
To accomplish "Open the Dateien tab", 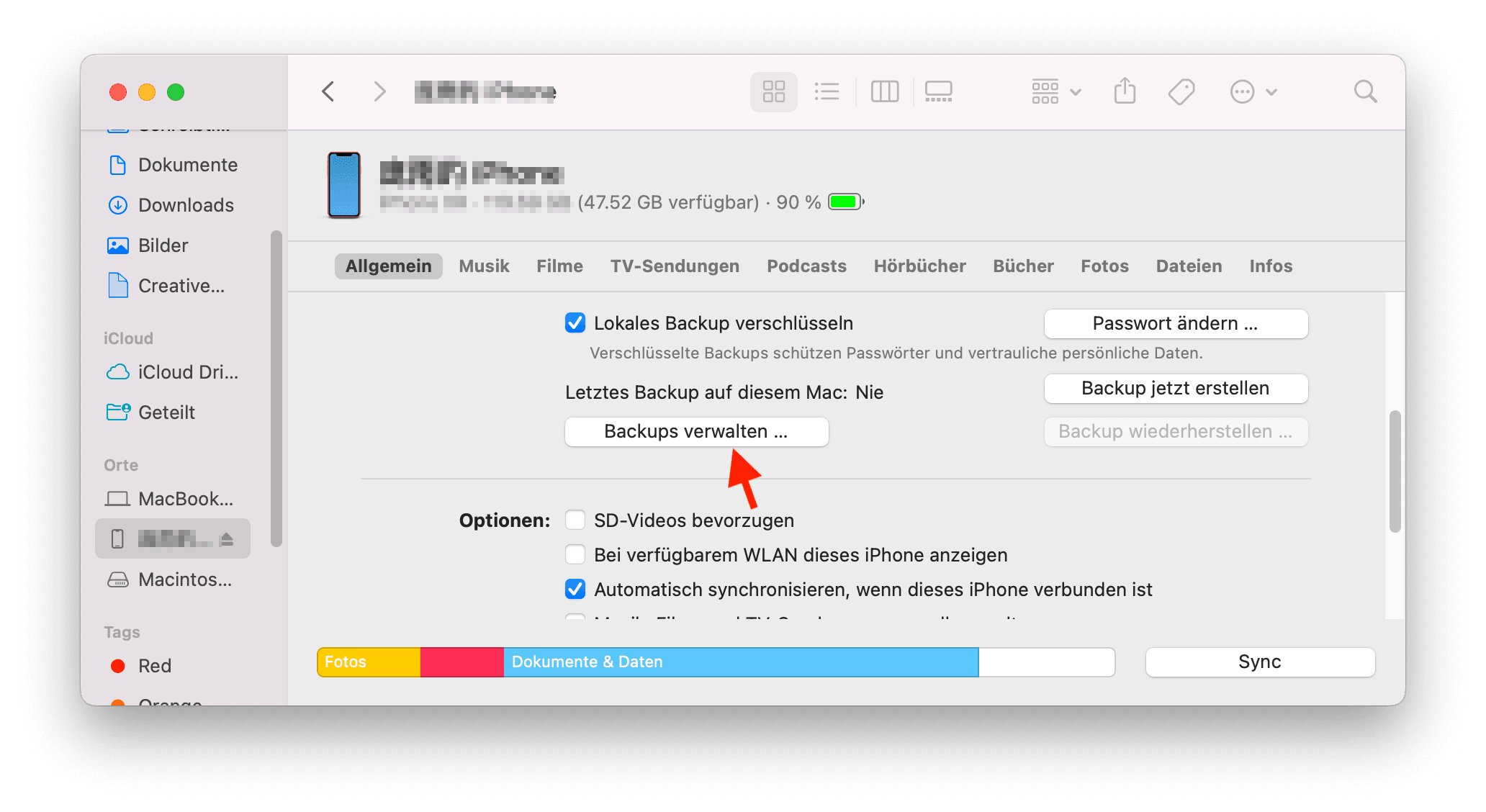I will pyautogui.click(x=1189, y=266).
